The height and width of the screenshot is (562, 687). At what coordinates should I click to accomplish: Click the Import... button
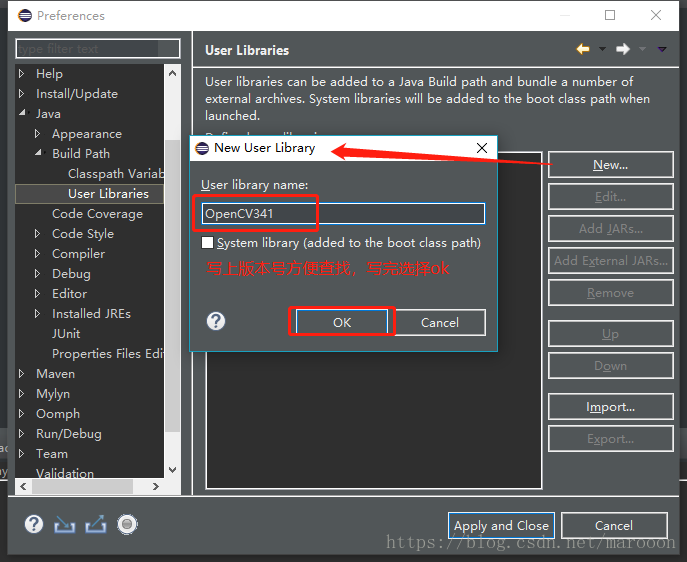(610, 407)
